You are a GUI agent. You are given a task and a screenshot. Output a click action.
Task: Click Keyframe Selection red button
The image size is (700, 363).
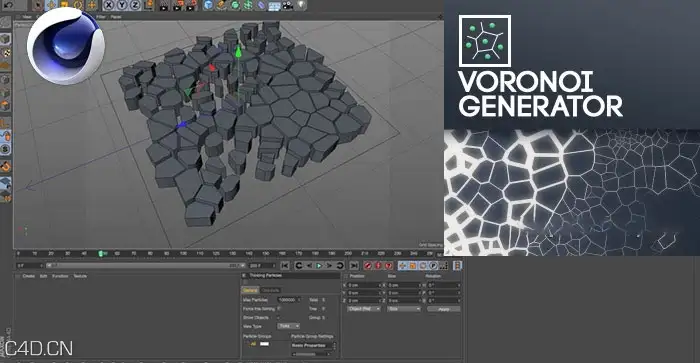coord(389,266)
